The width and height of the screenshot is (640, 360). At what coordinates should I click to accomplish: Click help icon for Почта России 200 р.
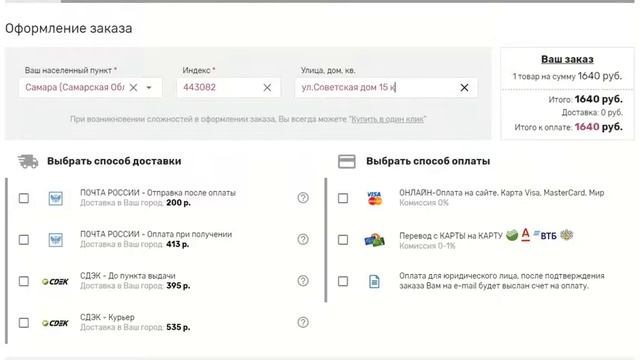303,198
